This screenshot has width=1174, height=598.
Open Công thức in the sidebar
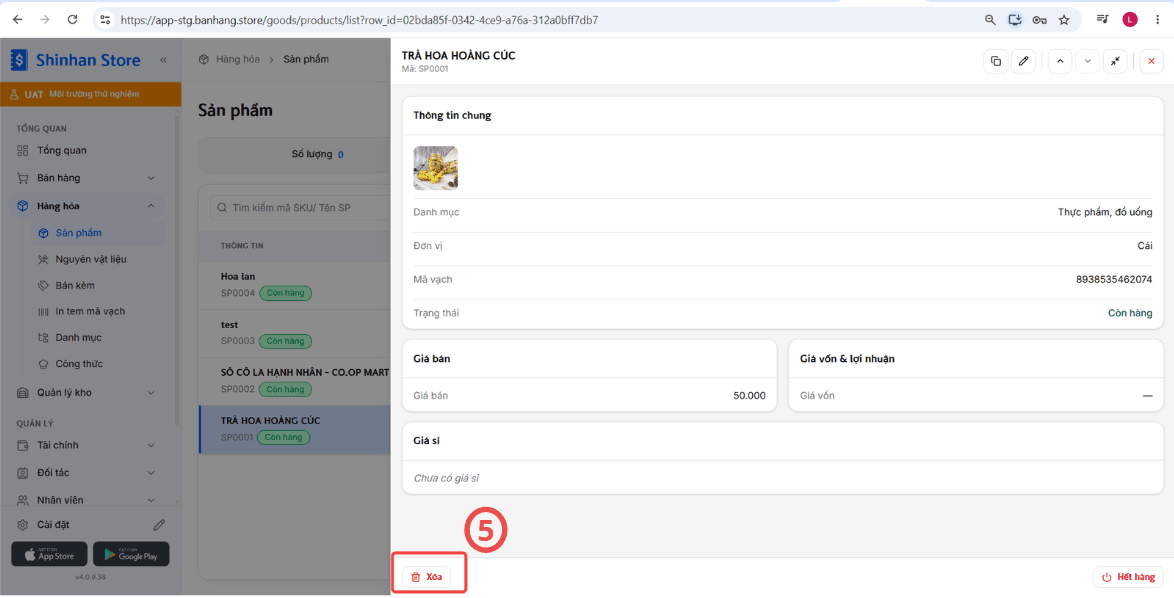tap(97, 364)
